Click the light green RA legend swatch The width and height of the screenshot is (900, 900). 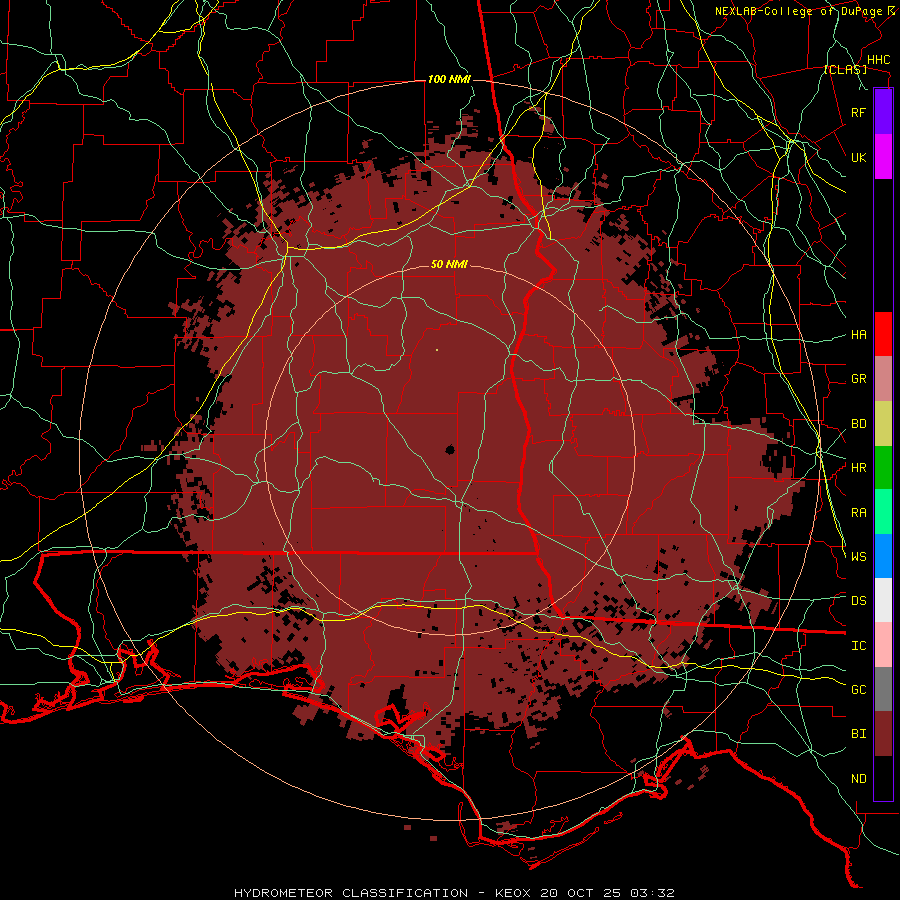click(x=883, y=512)
